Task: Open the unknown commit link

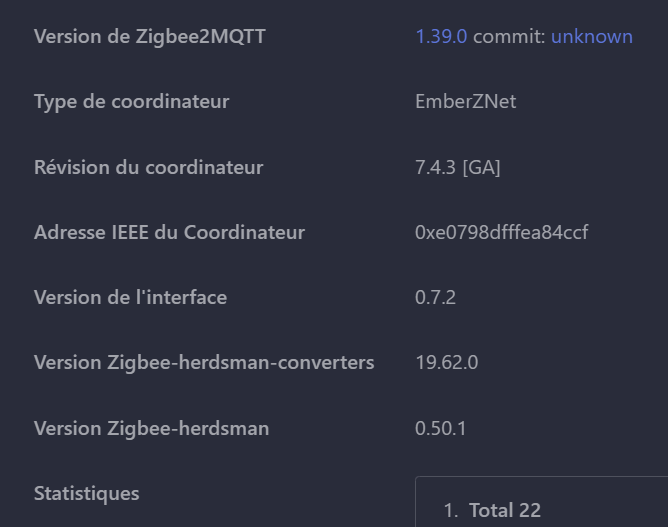Action: point(592,37)
